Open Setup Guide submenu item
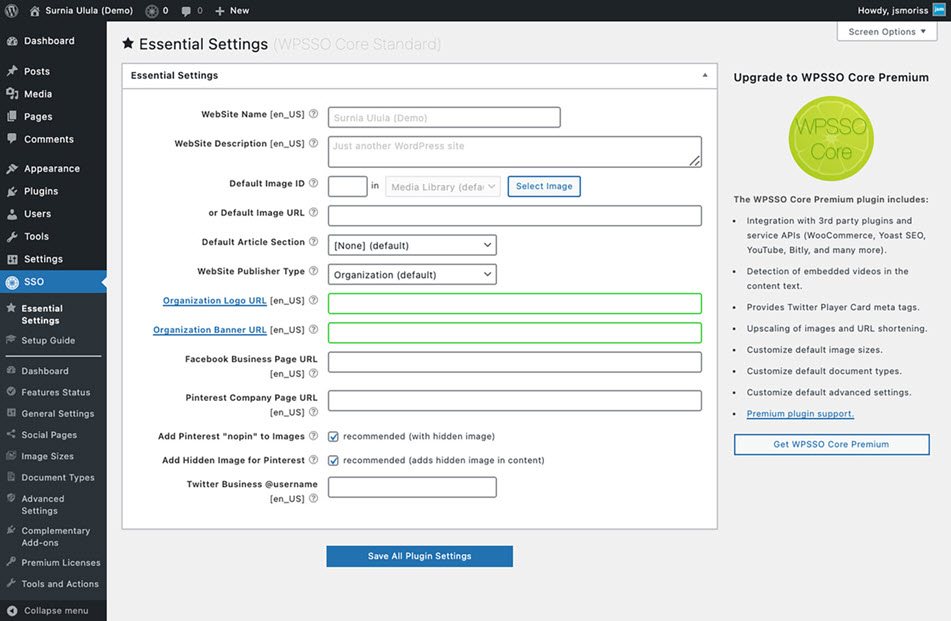Screen dimensions: 951x621 click(49, 340)
